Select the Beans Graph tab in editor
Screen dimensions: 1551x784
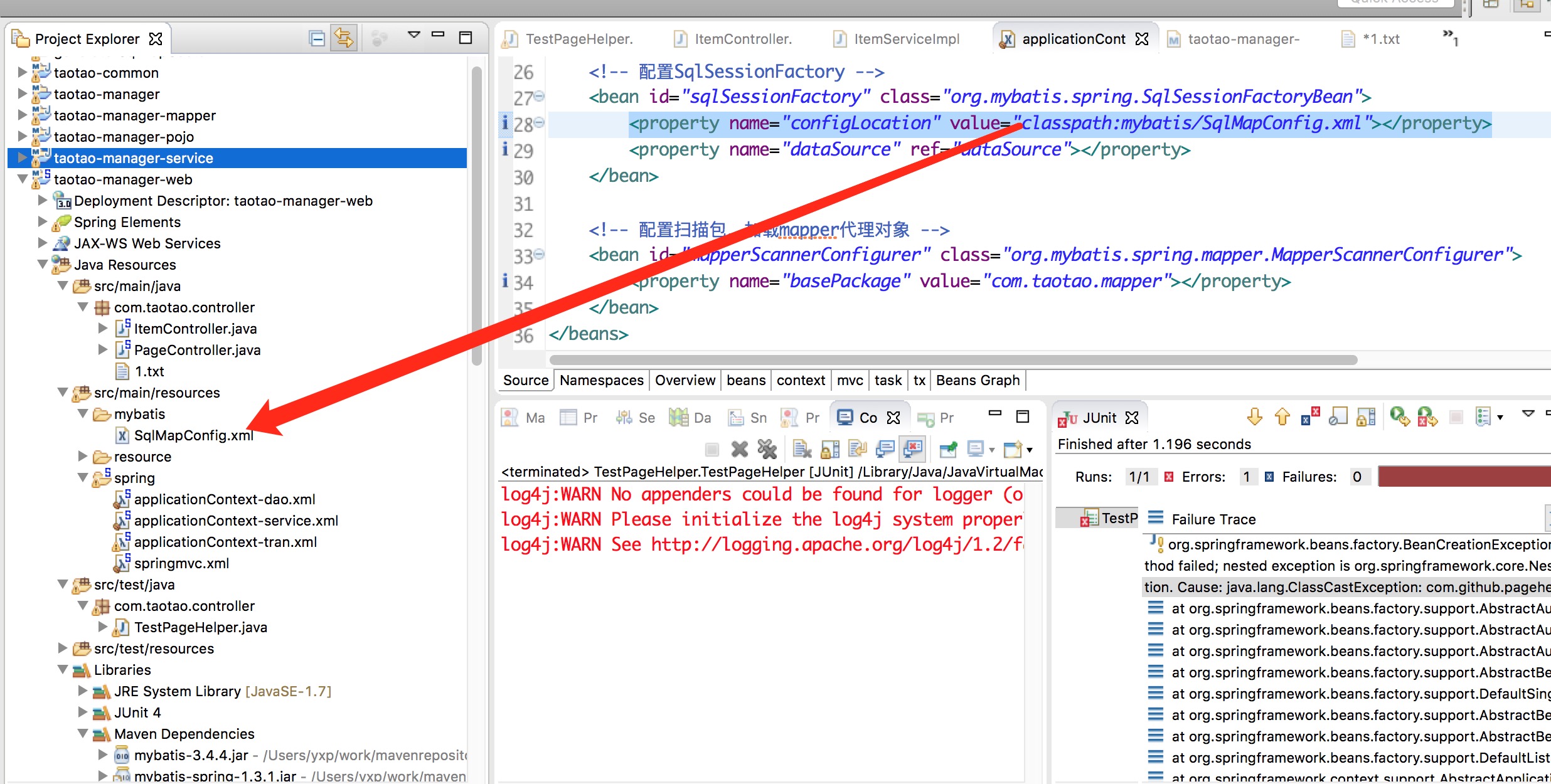click(x=977, y=380)
